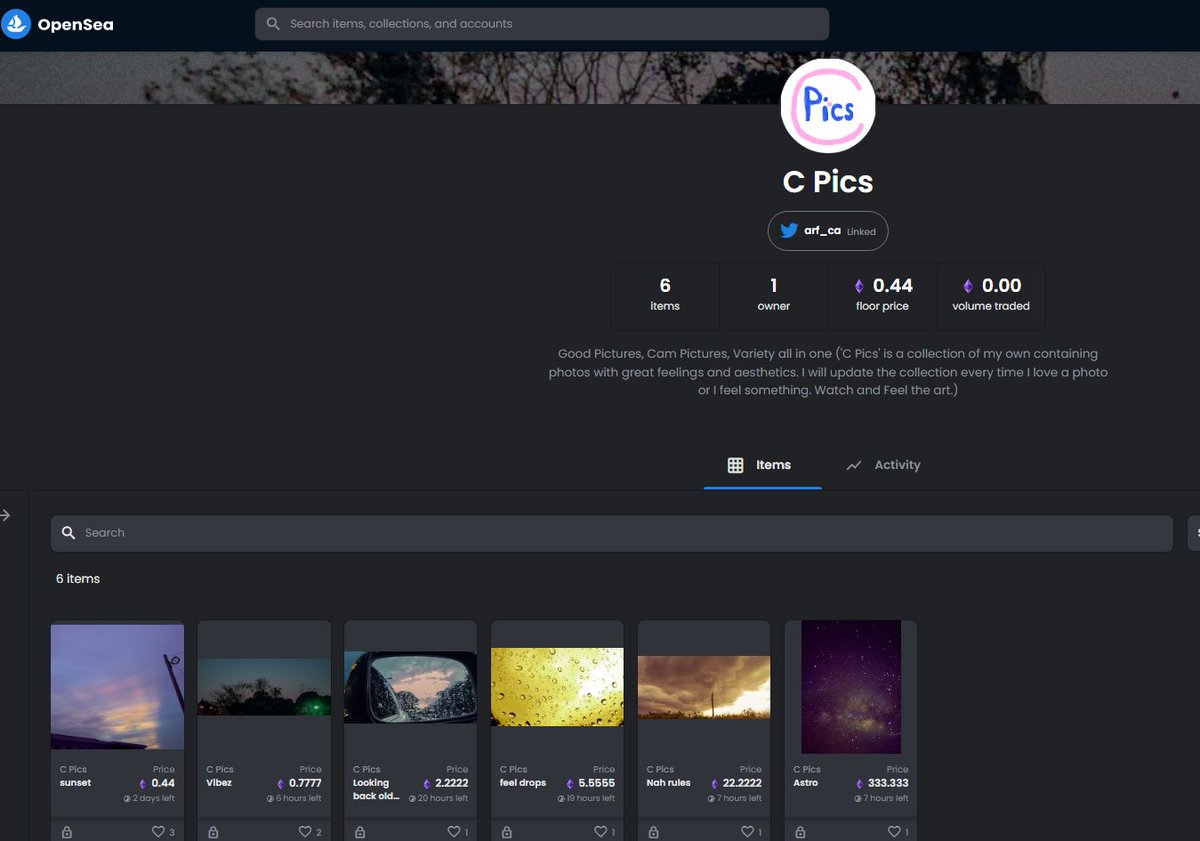1200x841 pixels.
Task: Open the feel drops thumbnail
Action: pyautogui.click(x=557, y=687)
